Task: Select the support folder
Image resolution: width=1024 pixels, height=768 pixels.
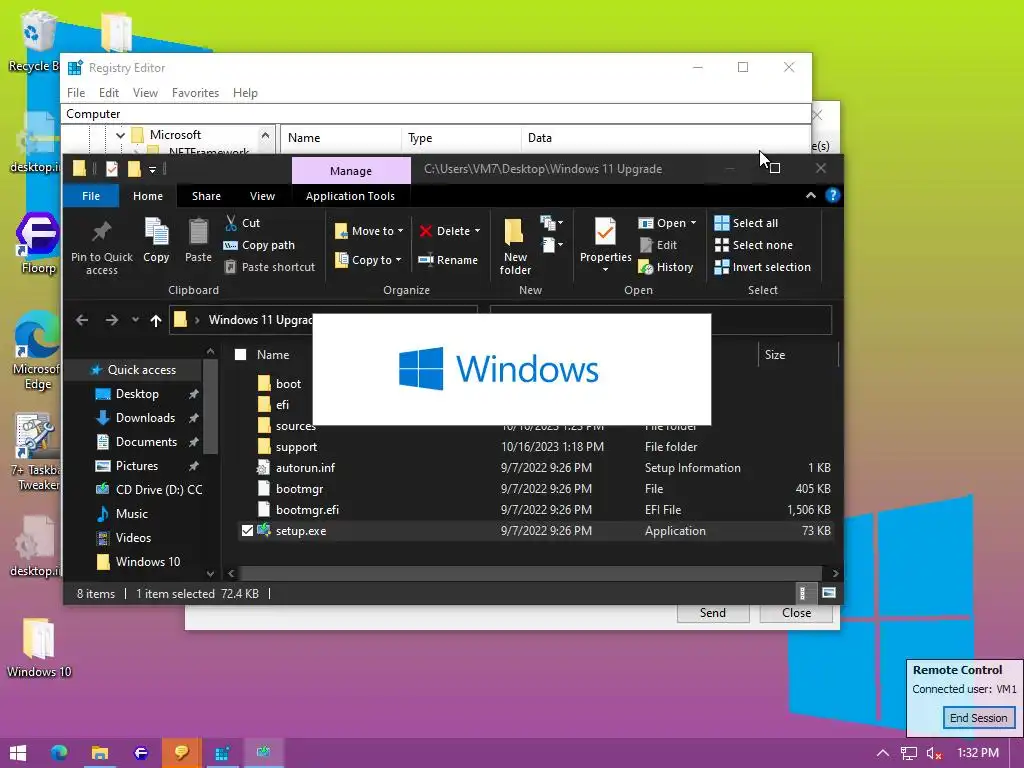Action: tap(296, 447)
